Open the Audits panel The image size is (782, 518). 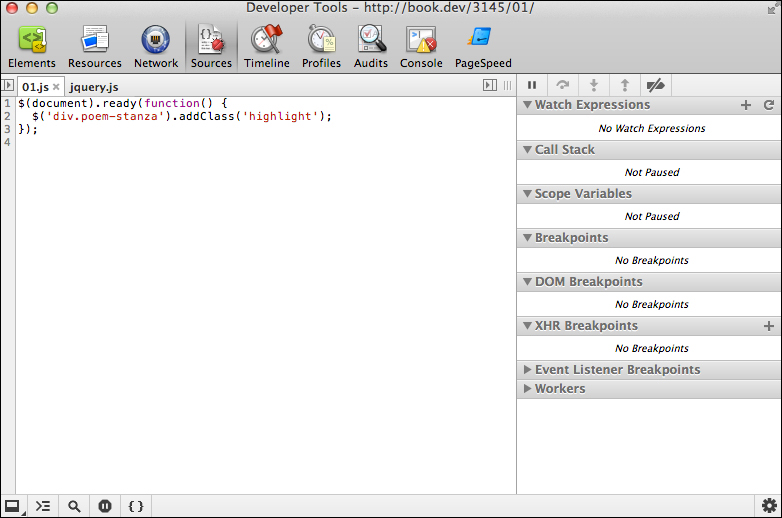tap(371, 47)
